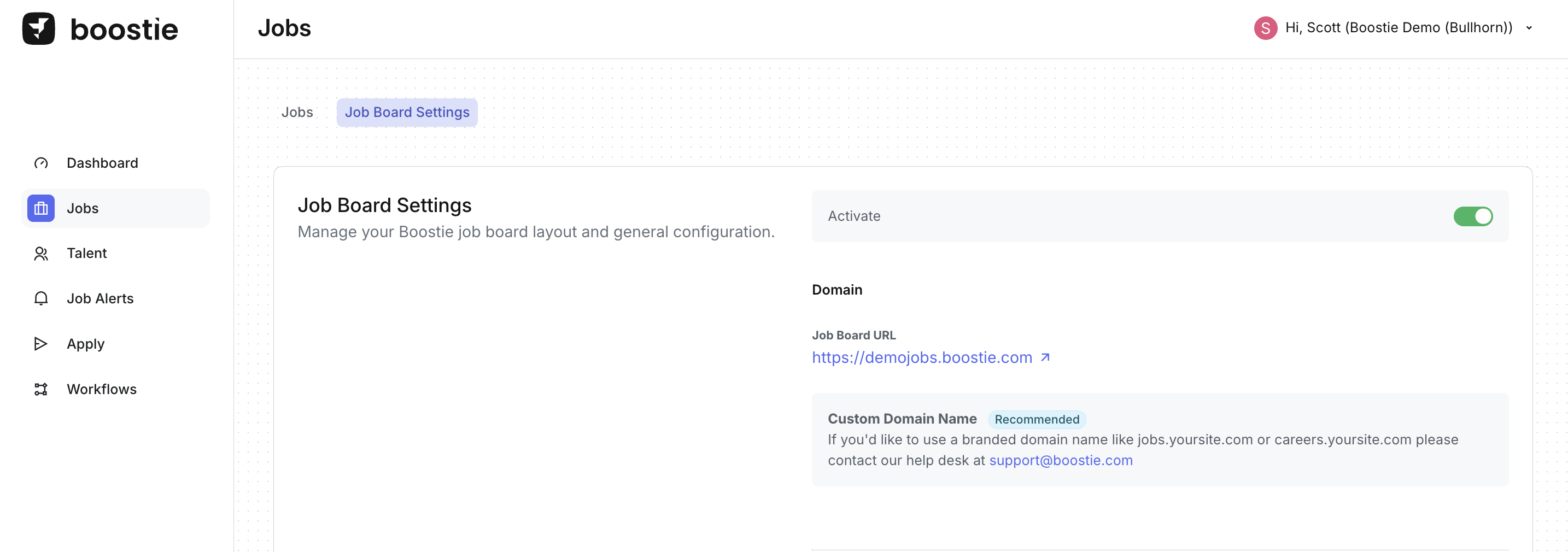
Task: Click the Recommended badge
Action: click(1037, 419)
